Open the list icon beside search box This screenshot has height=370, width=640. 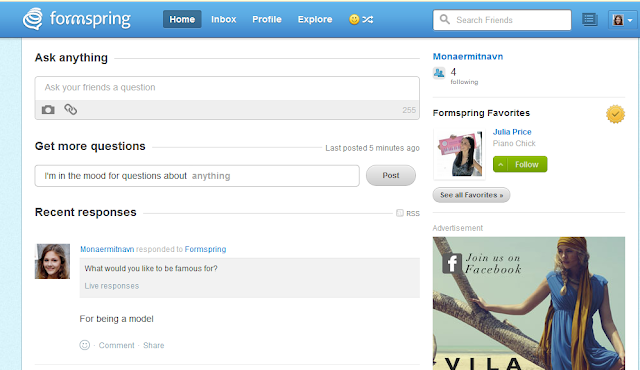589,20
